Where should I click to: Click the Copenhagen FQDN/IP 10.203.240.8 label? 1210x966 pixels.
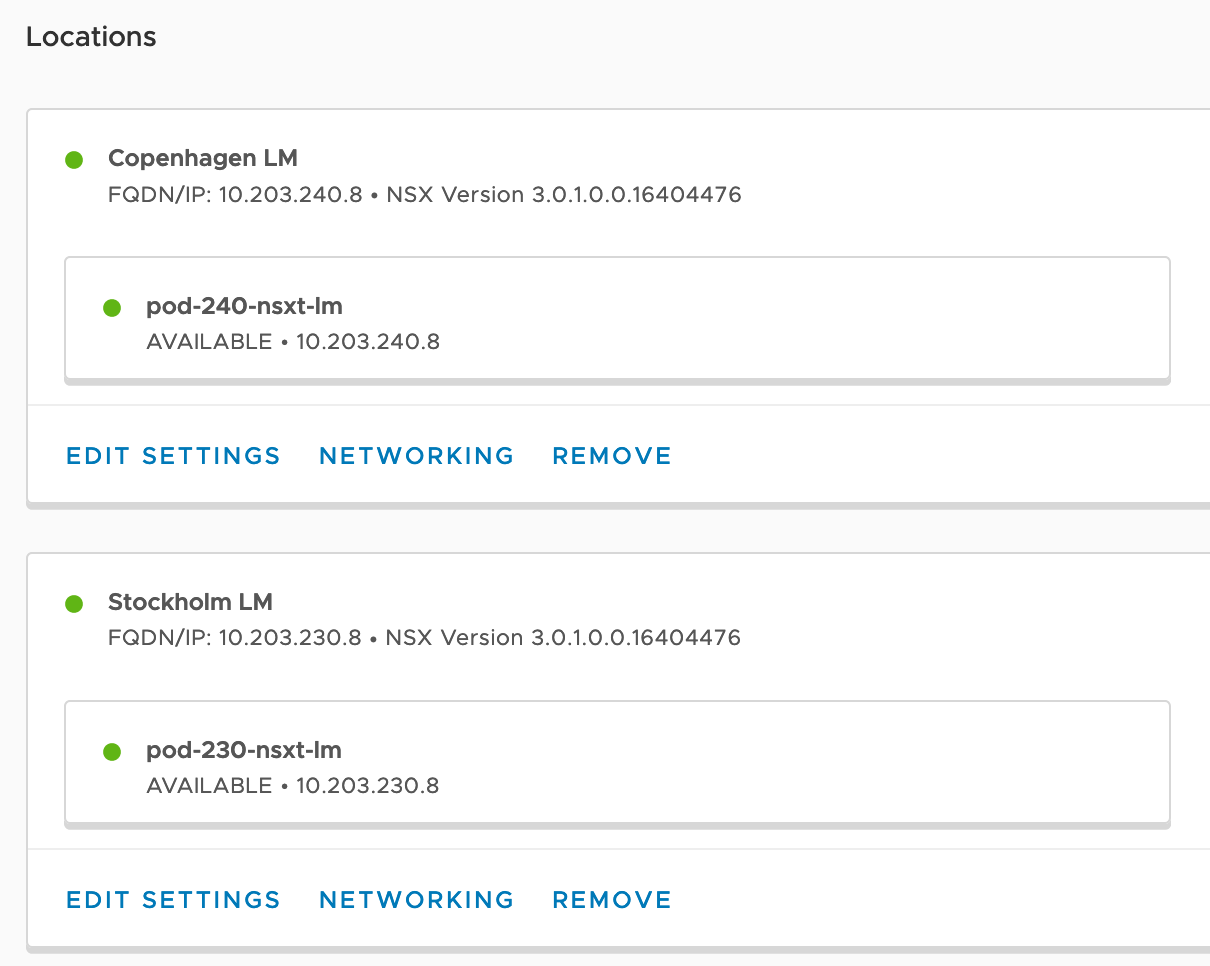coord(234,194)
